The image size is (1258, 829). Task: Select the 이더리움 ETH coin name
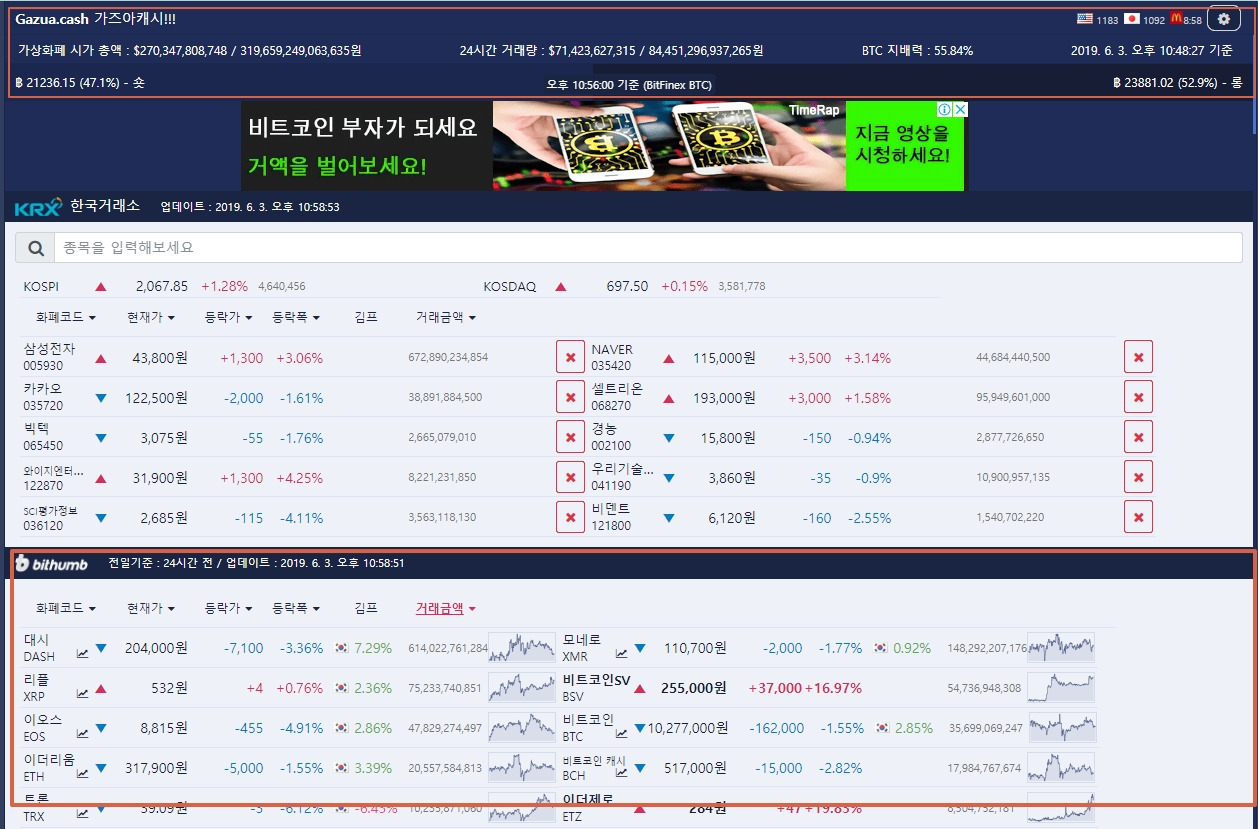[49, 768]
